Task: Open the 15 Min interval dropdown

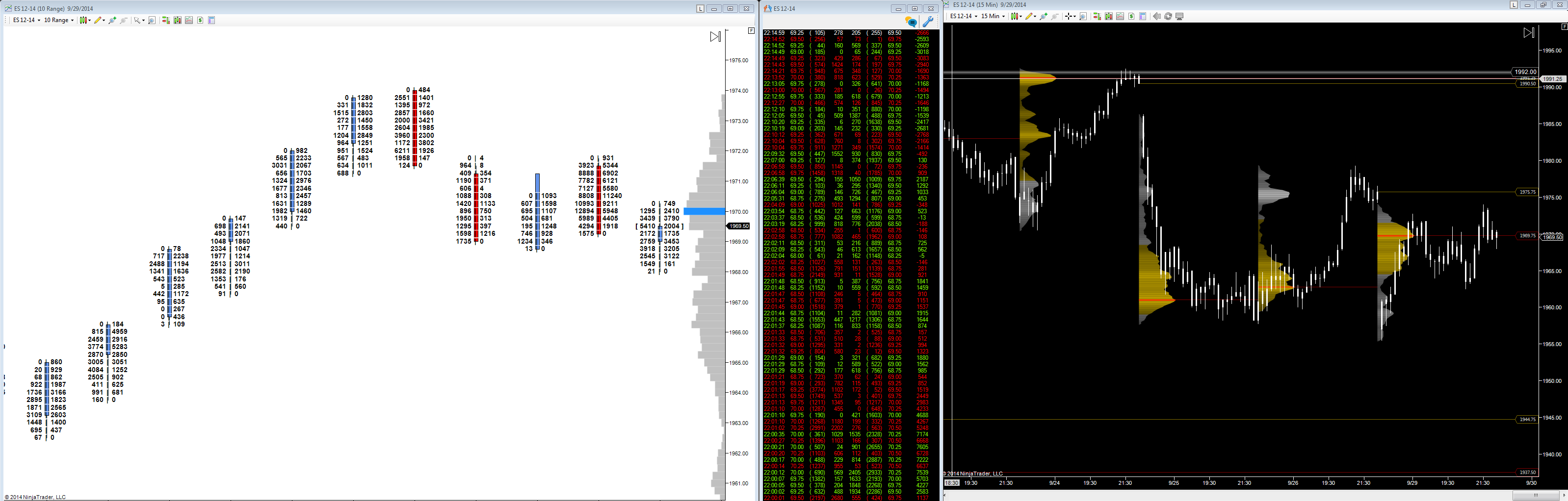Action: 993,16
